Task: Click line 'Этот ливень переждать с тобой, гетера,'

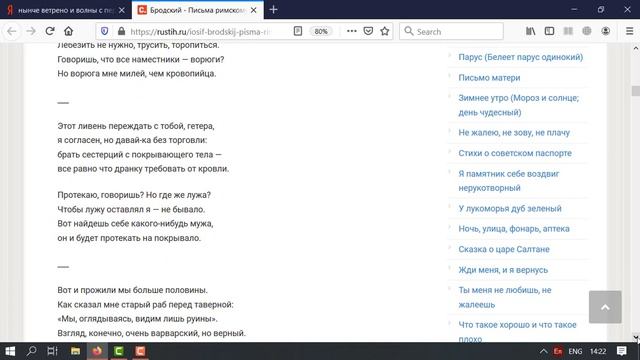Action: [136, 126]
